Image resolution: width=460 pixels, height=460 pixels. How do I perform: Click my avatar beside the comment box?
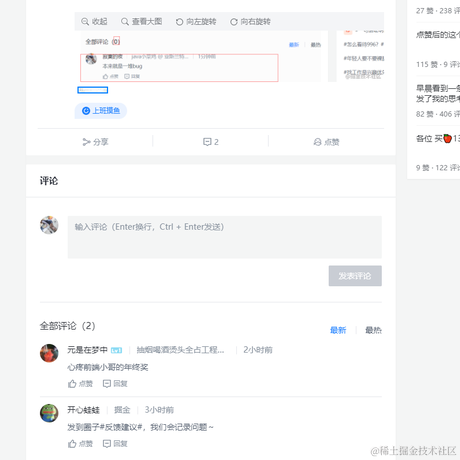tap(49, 225)
